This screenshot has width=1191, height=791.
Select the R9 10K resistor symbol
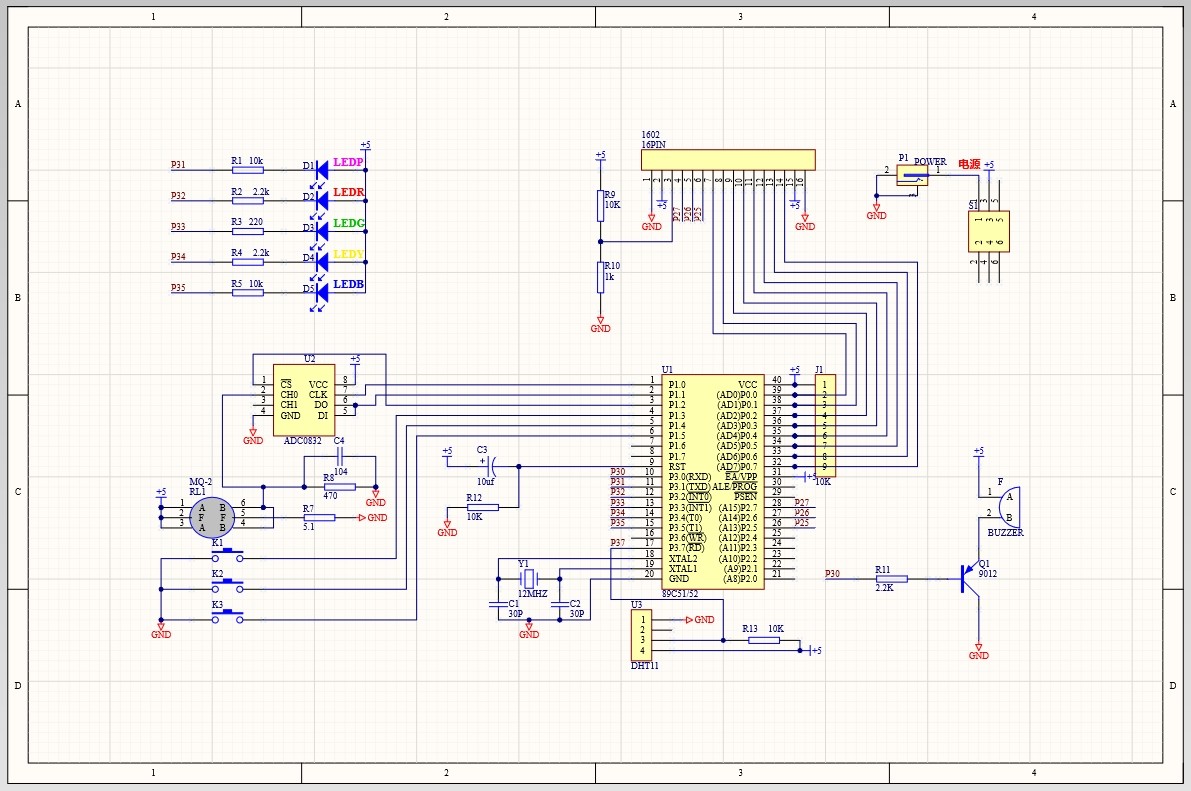(600, 206)
